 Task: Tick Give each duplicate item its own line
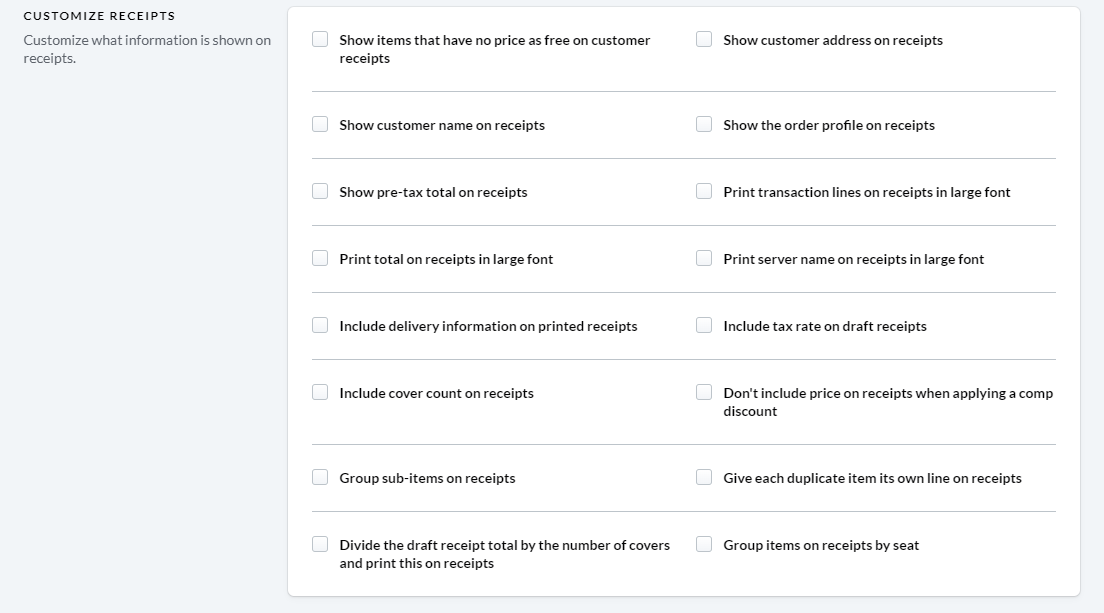coord(704,477)
